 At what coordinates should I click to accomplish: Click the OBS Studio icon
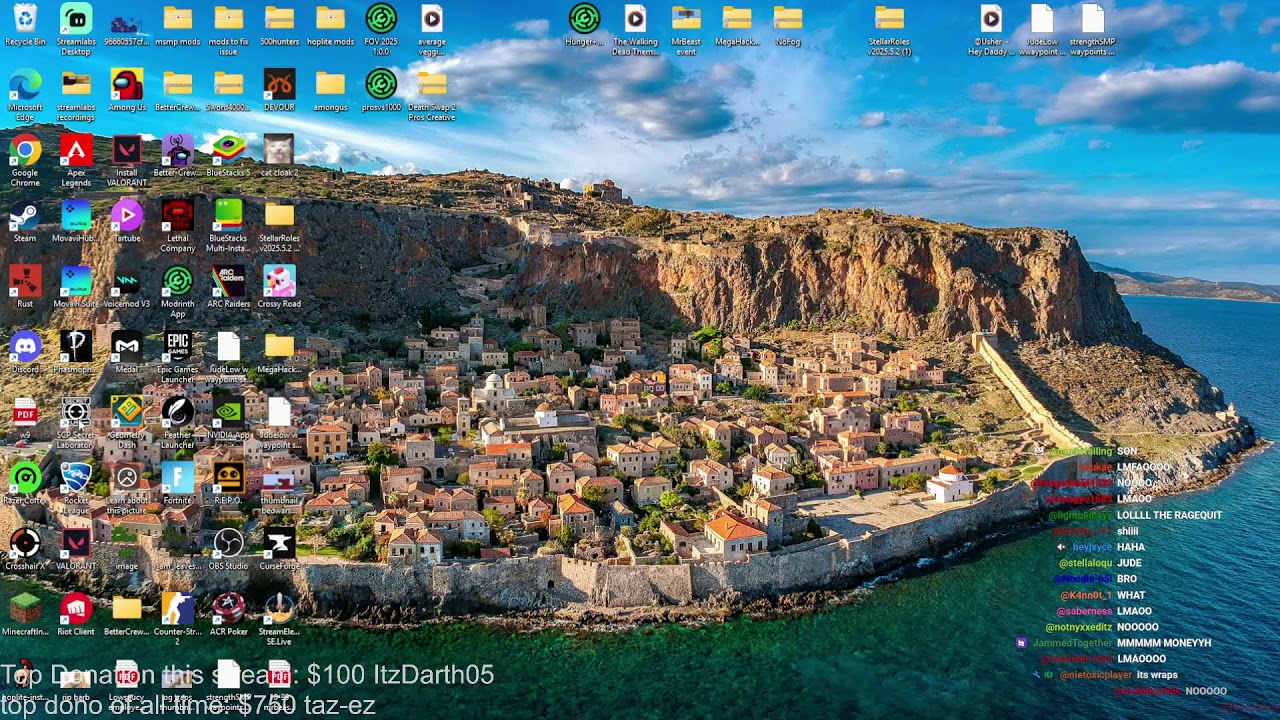pos(229,543)
